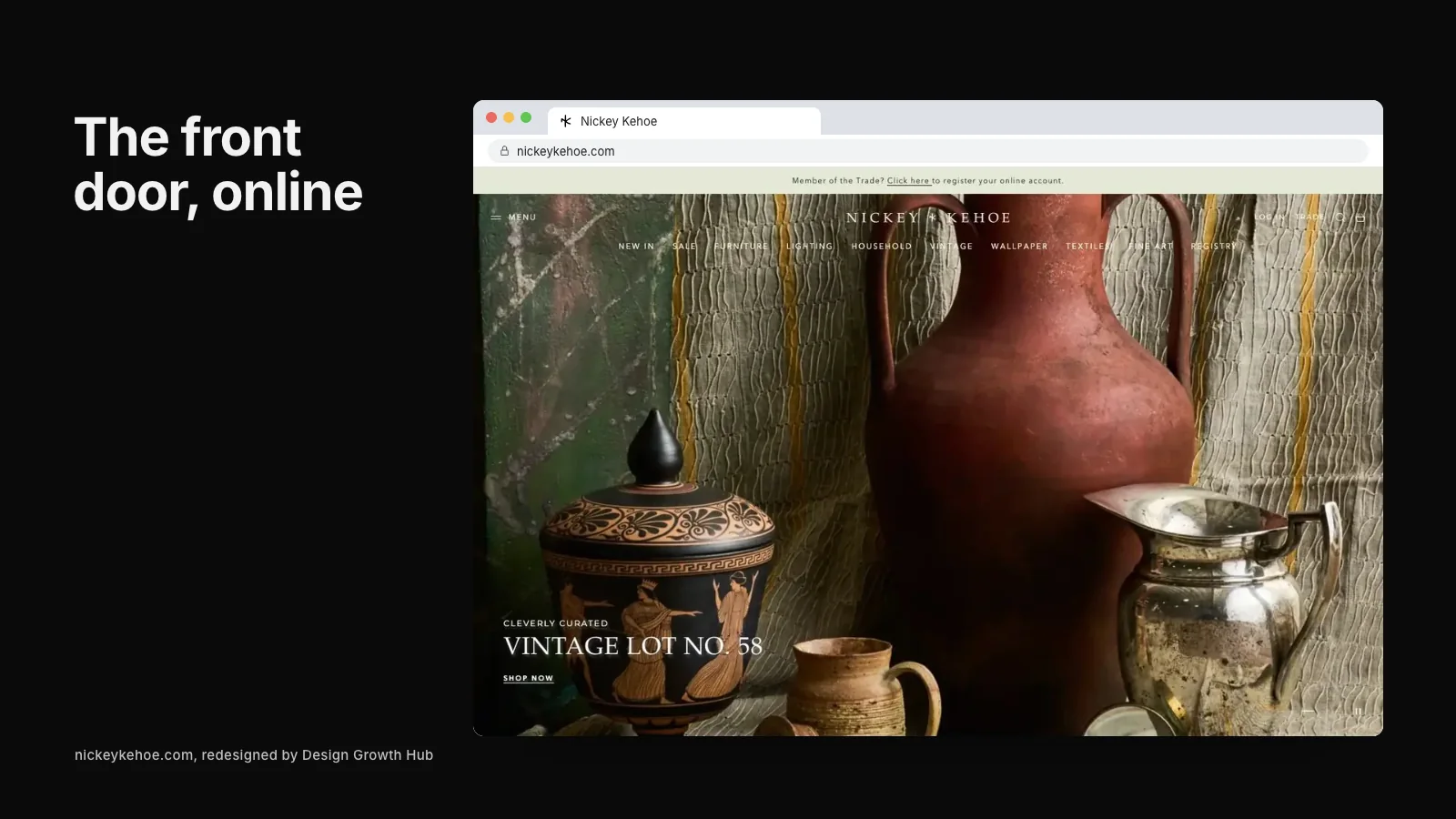The width and height of the screenshot is (1456, 819).
Task: Open the TEXTILES menu item
Action: pyautogui.click(x=1088, y=247)
